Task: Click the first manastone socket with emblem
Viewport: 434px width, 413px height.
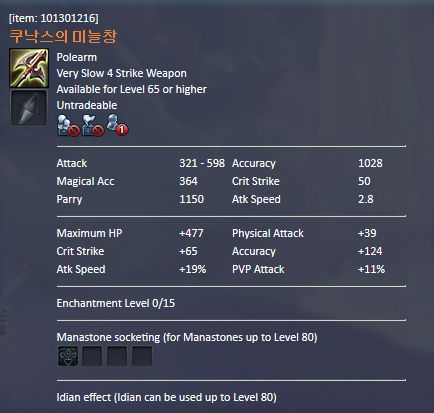Action: coord(68,356)
